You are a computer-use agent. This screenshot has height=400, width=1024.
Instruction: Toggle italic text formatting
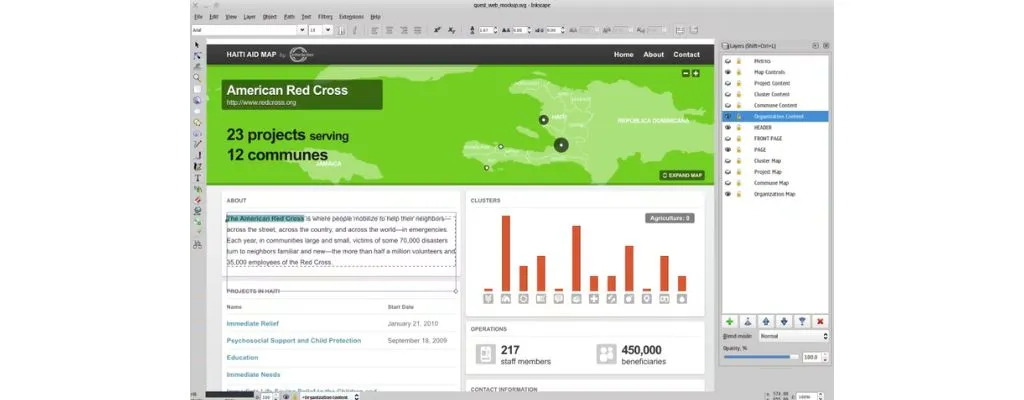coord(355,30)
